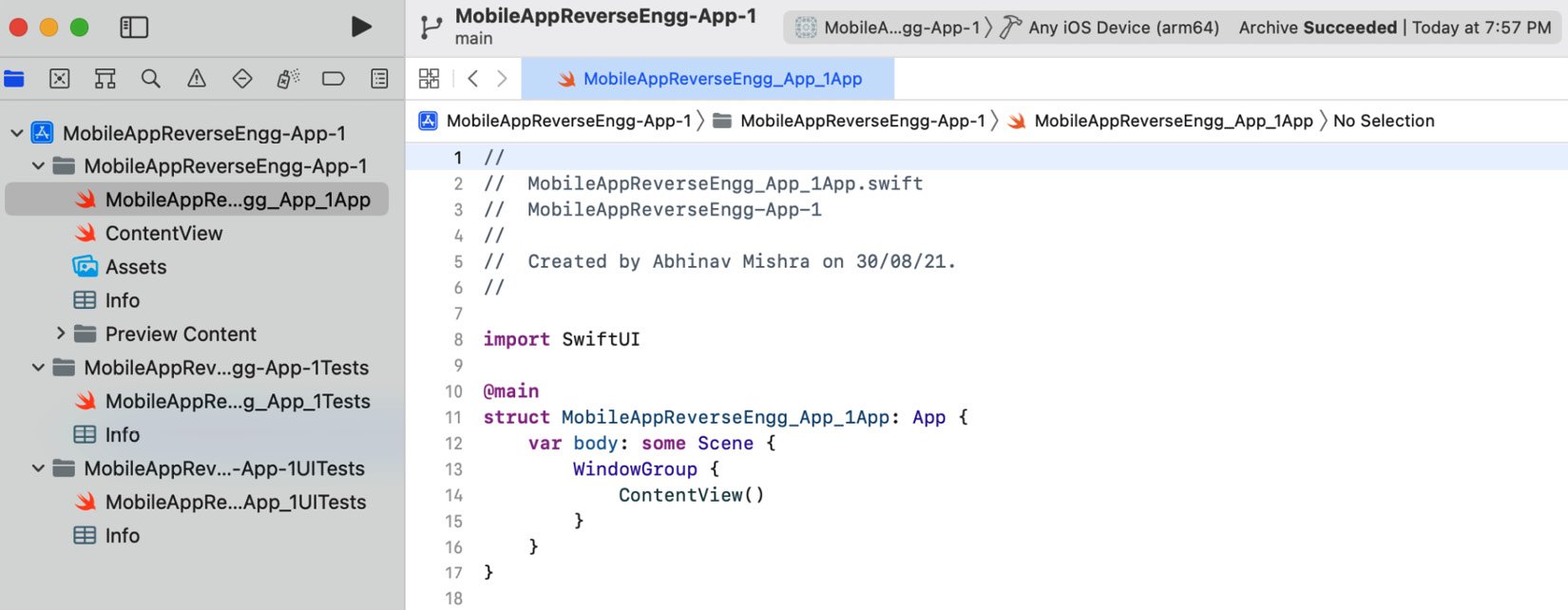Screen dimensions: 1568x610
Task: Open the Symbol navigator
Action: pyautogui.click(x=105, y=79)
